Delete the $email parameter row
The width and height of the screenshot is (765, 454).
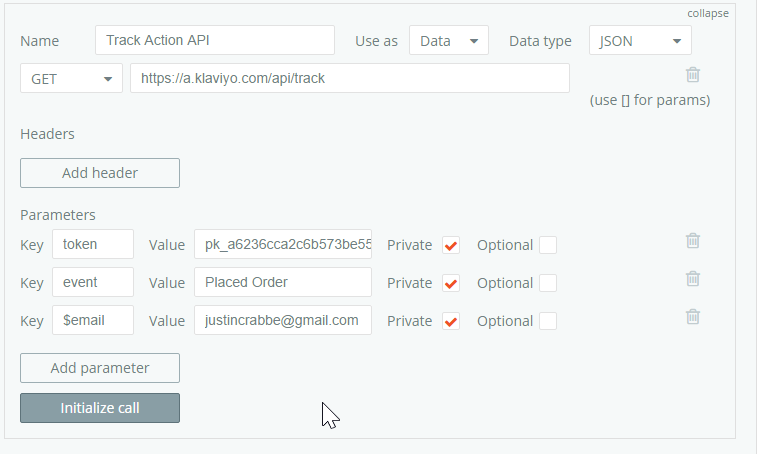tap(693, 317)
